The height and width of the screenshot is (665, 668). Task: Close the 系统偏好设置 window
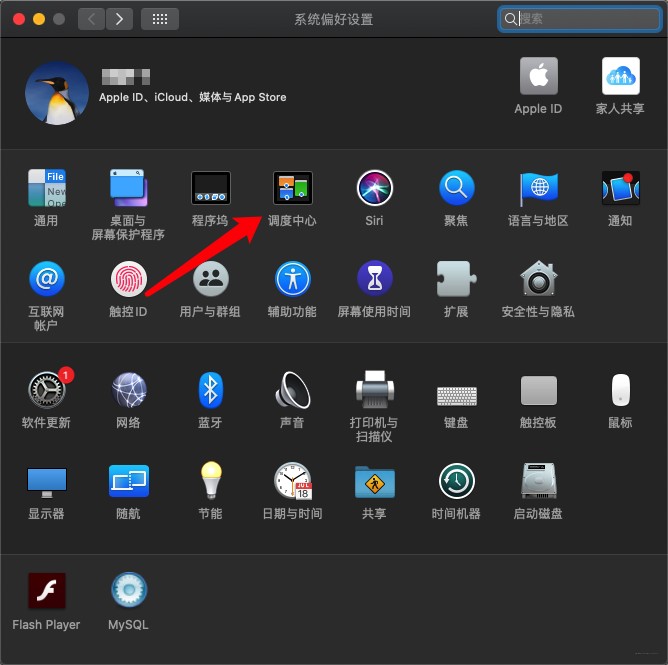tap(19, 19)
